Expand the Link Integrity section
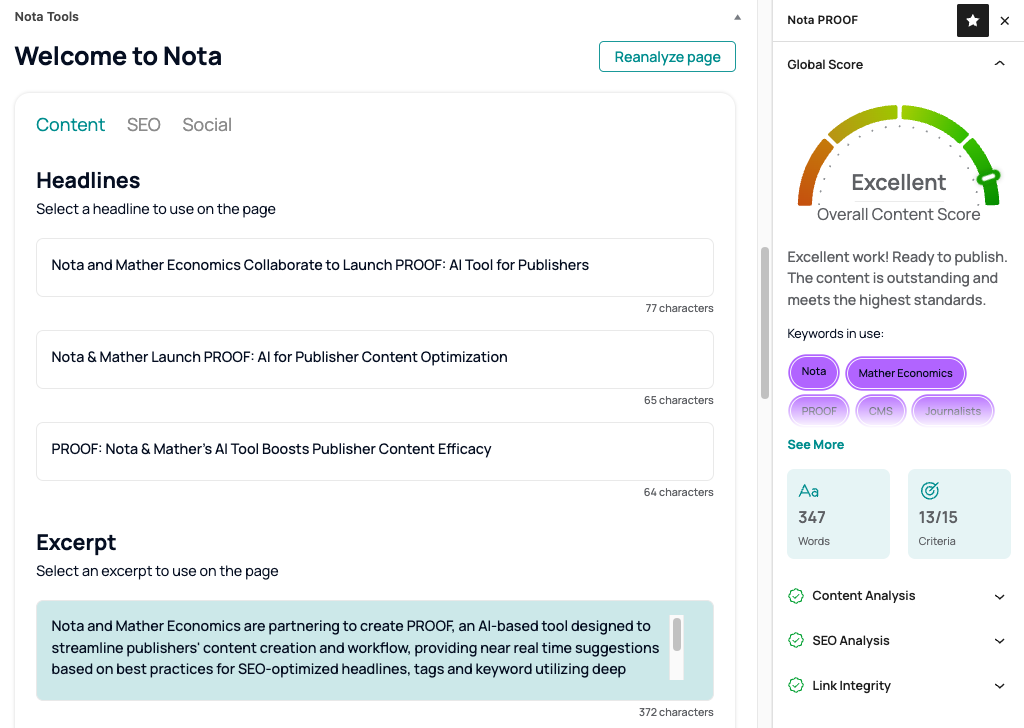 point(999,686)
